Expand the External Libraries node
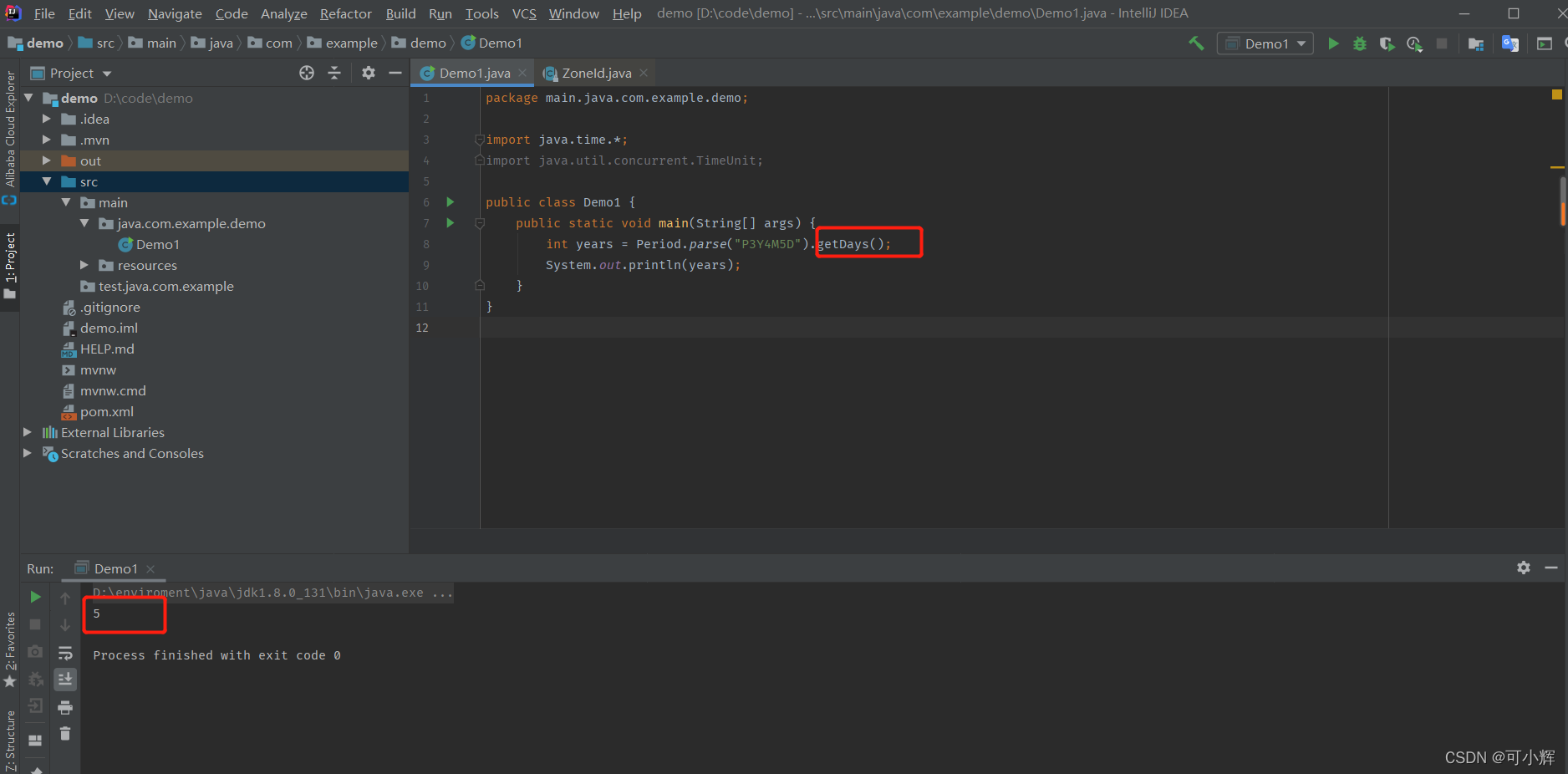The image size is (1568, 774). pos(27,432)
